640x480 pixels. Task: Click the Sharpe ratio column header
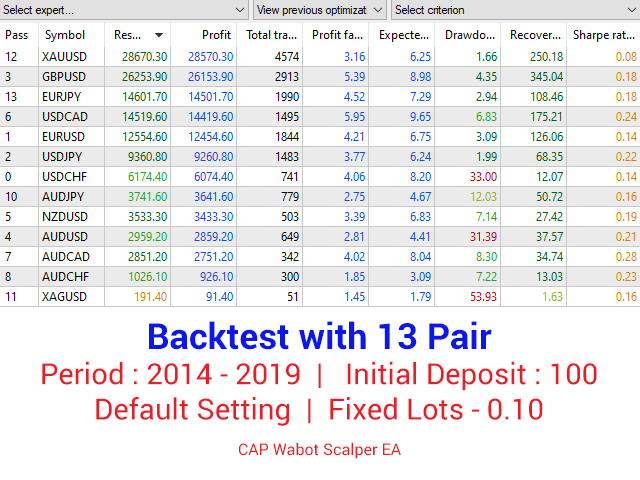603,35
